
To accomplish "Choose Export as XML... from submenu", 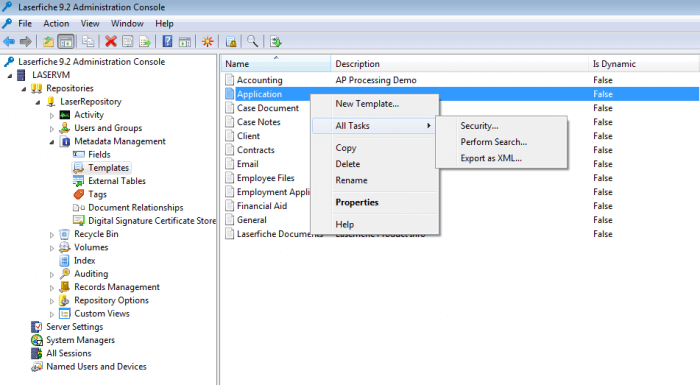I will click(x=502, y=158).
